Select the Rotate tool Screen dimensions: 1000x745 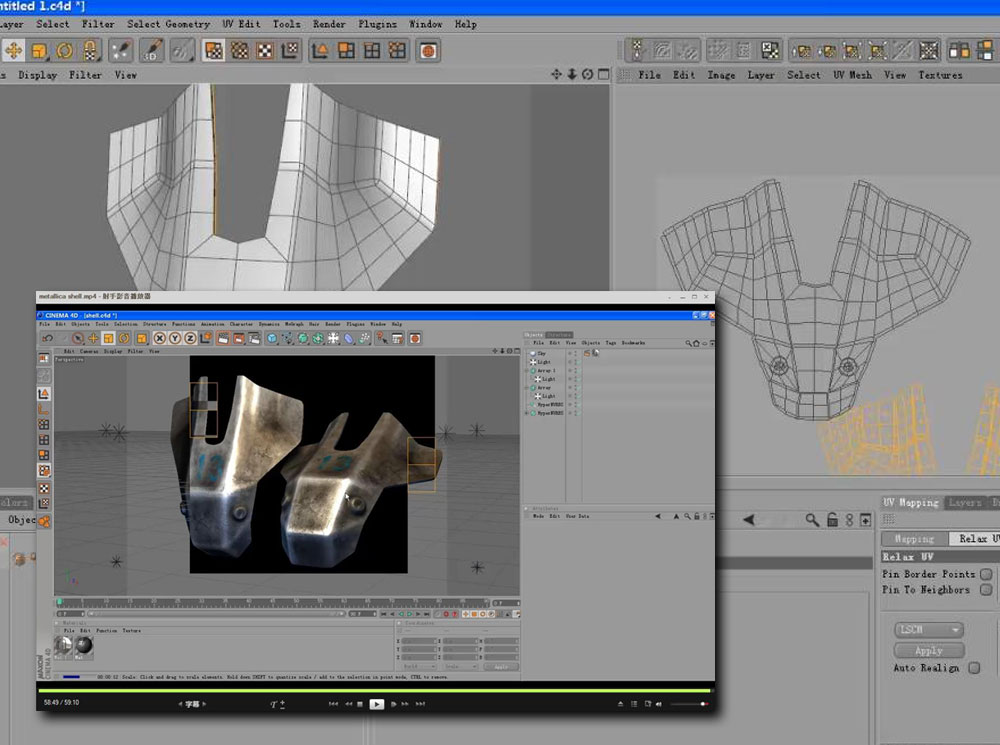click(63, 50)
